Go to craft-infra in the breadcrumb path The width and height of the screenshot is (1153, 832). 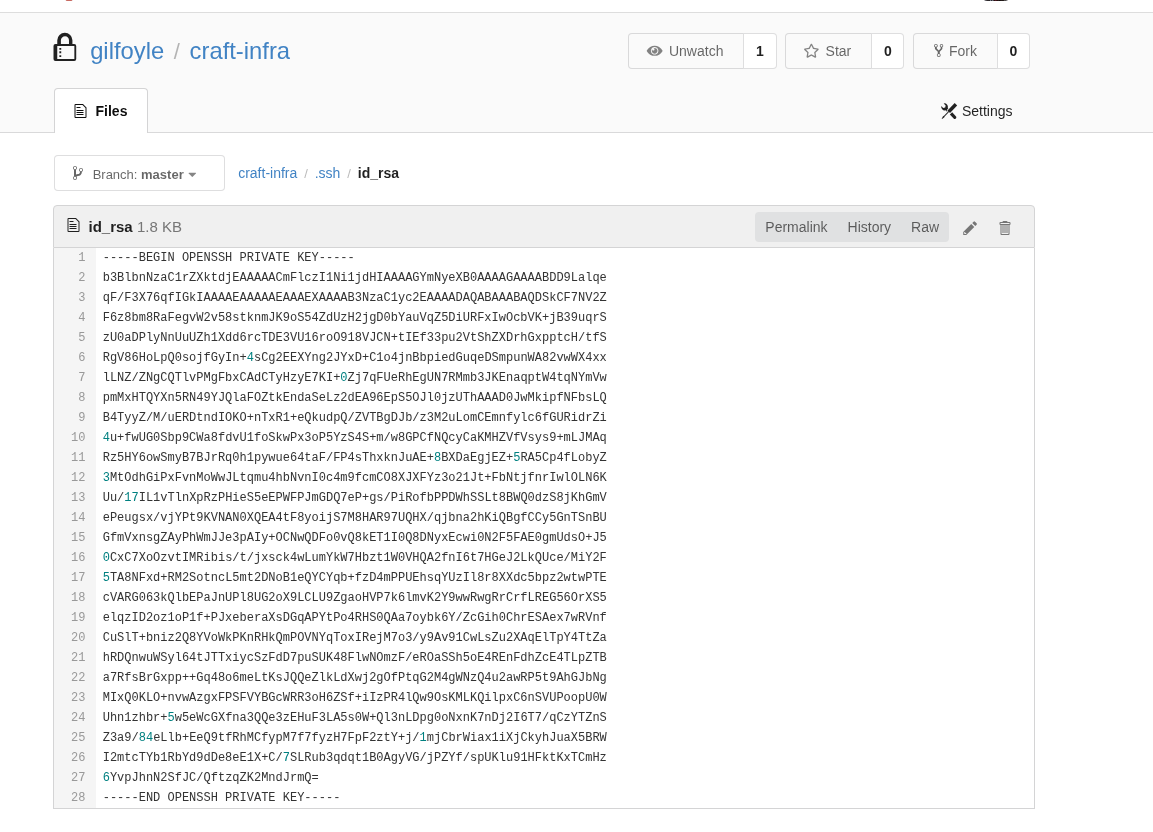point(268,173)
